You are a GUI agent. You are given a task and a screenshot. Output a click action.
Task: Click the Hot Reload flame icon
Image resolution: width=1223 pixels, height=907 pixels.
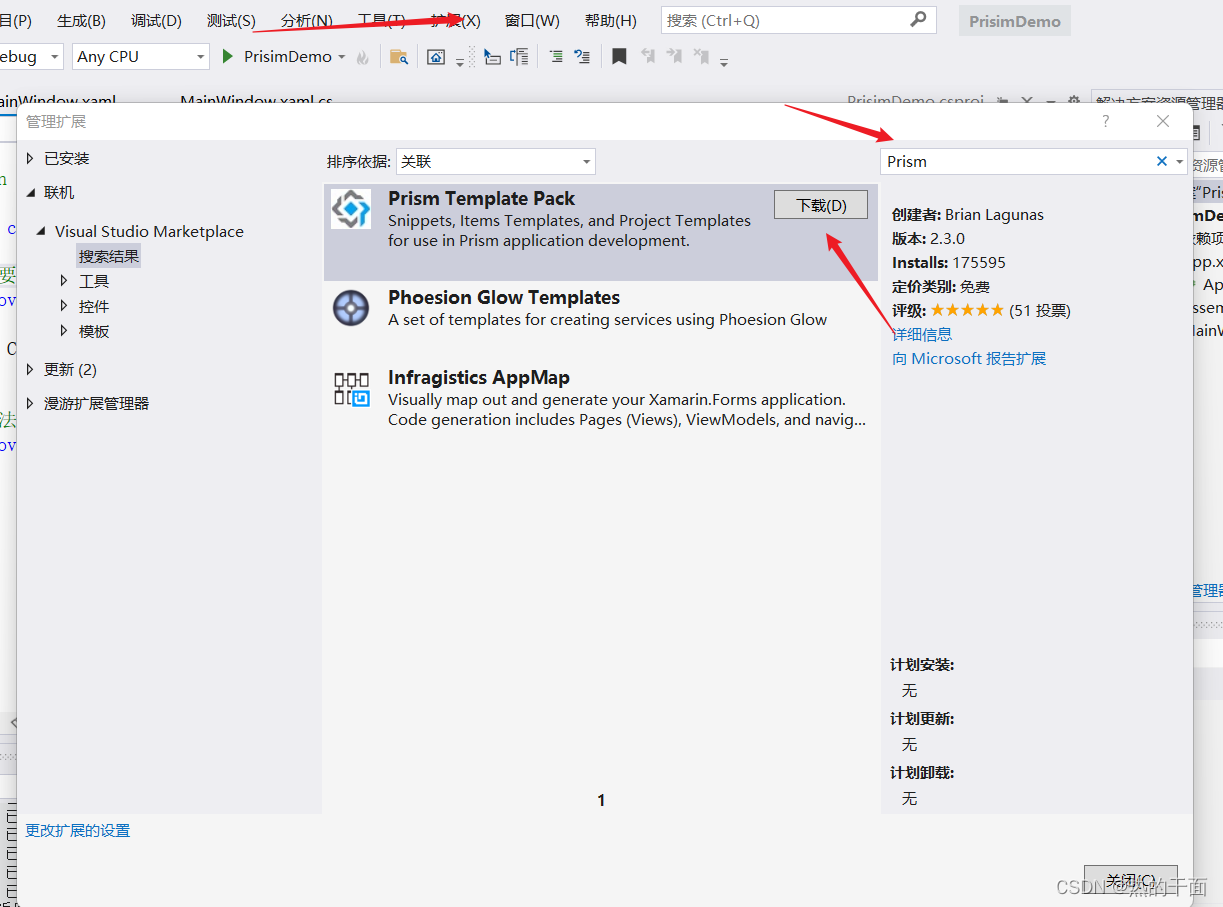coord(362,57)
